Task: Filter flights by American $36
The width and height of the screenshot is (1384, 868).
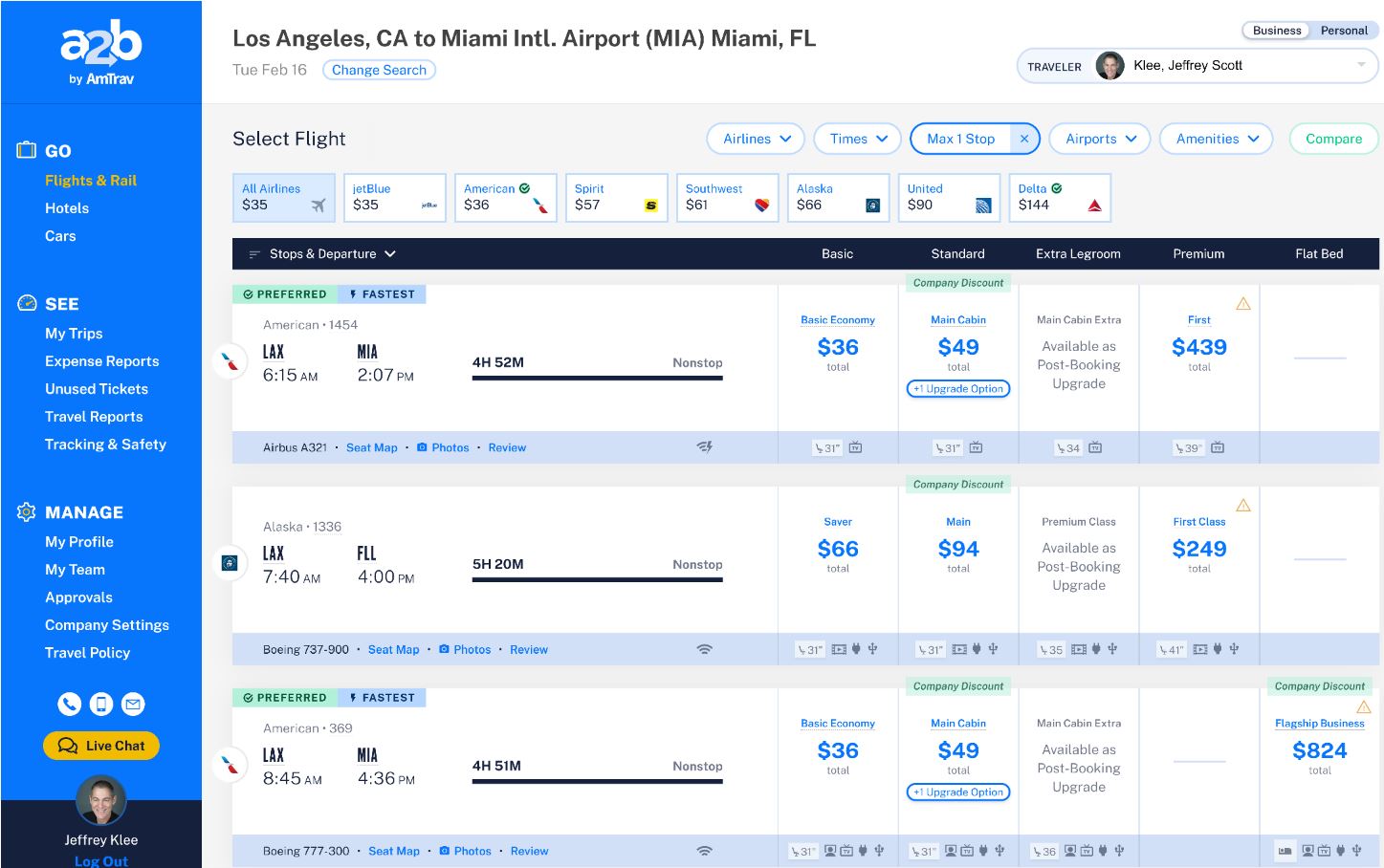Action: [x=506, y=198]
